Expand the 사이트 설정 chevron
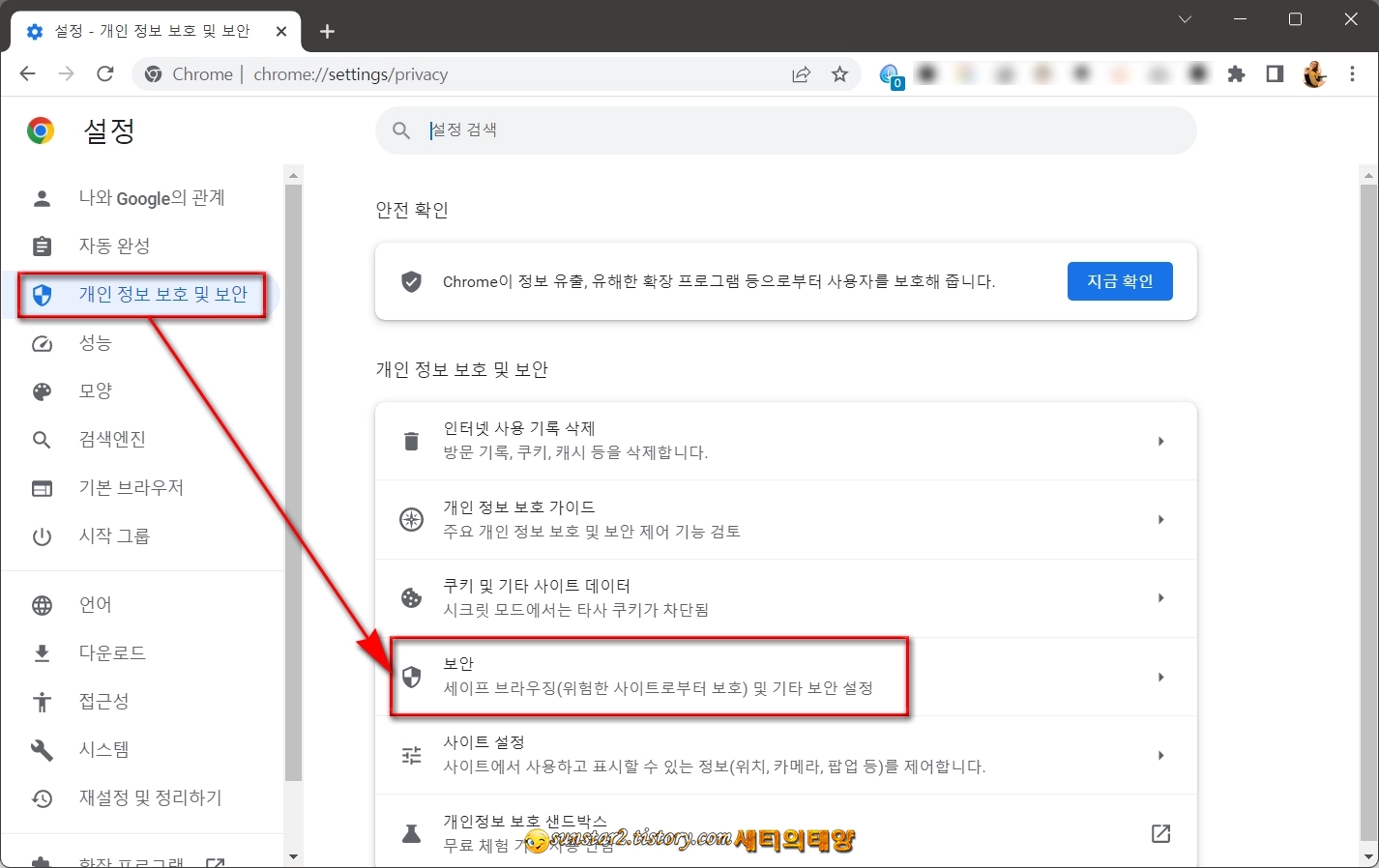Viewport: 1379px width, 868px height. click(x=1160, y=755)
